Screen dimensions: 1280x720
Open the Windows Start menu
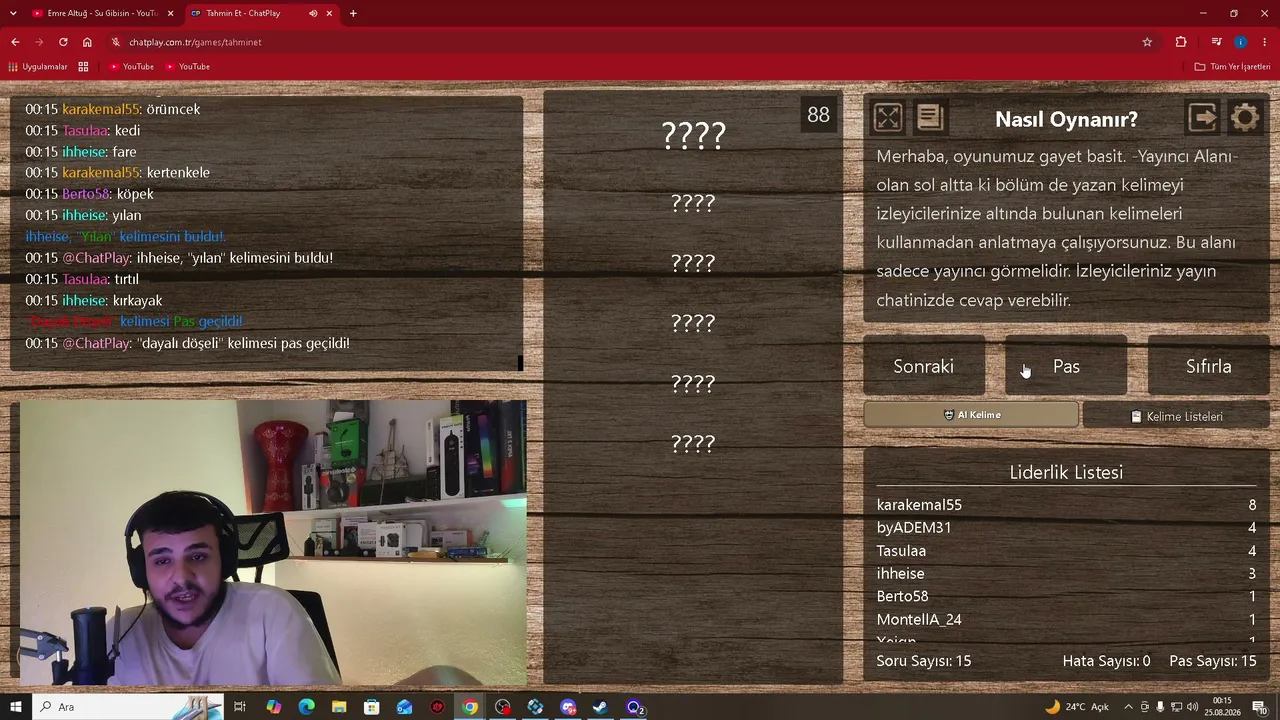coord(15,707)
